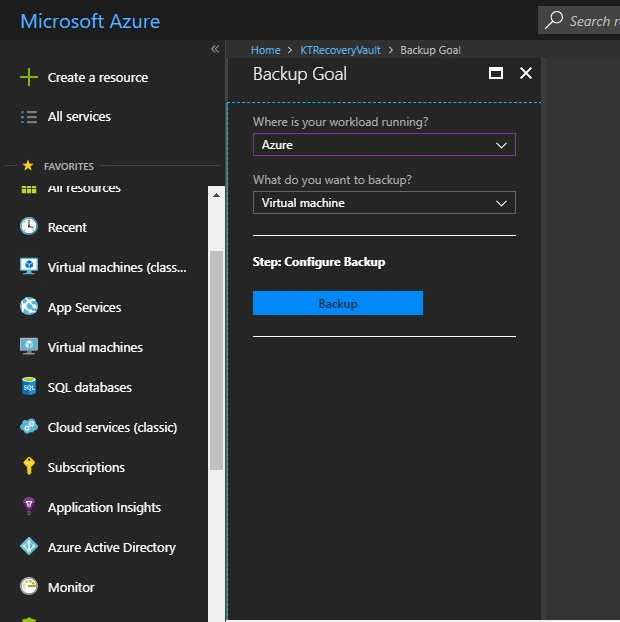The width and height of the screenshot is (620, 622).
Task: Open Virtual machines (class... sidebar label
Action: pos(117,267)
